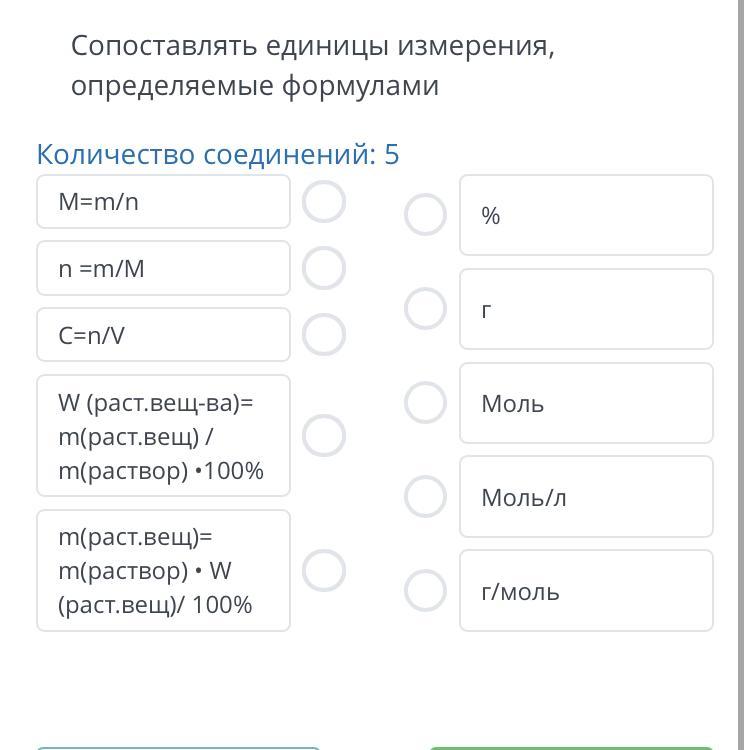Select the connector circle next to M=m/n
This screenshot has width=750, height=750.
point(324,202)
